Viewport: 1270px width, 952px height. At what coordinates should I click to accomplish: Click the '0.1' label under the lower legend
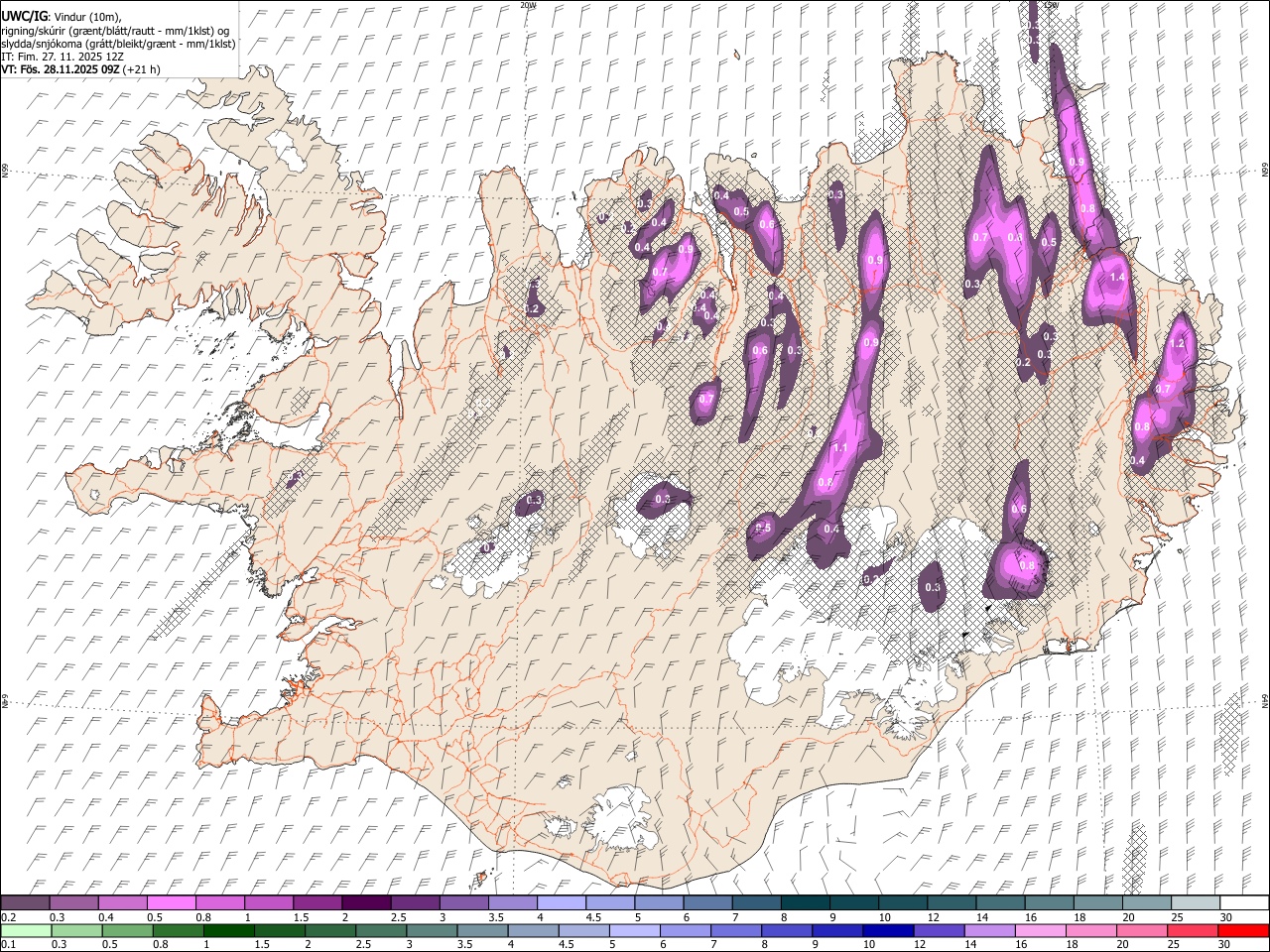click(x=9, y=945)
